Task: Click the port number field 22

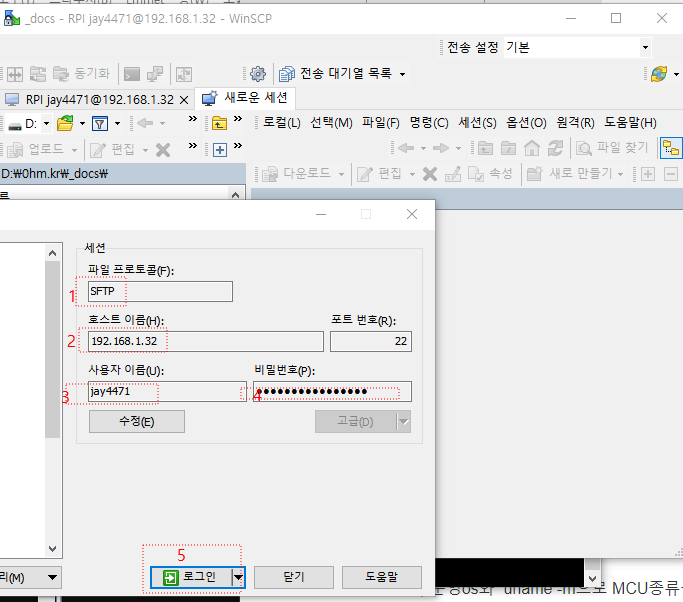Action: pos(371,342)
